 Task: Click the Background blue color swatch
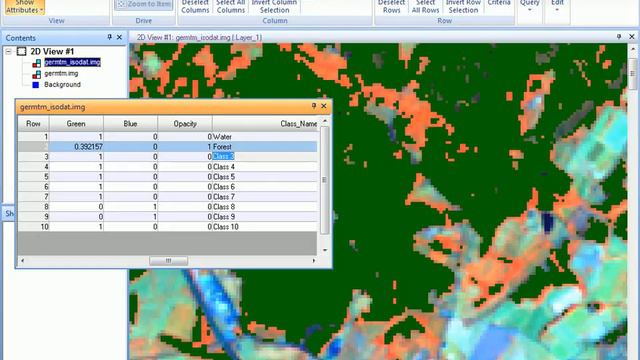(x=36, y=85)
